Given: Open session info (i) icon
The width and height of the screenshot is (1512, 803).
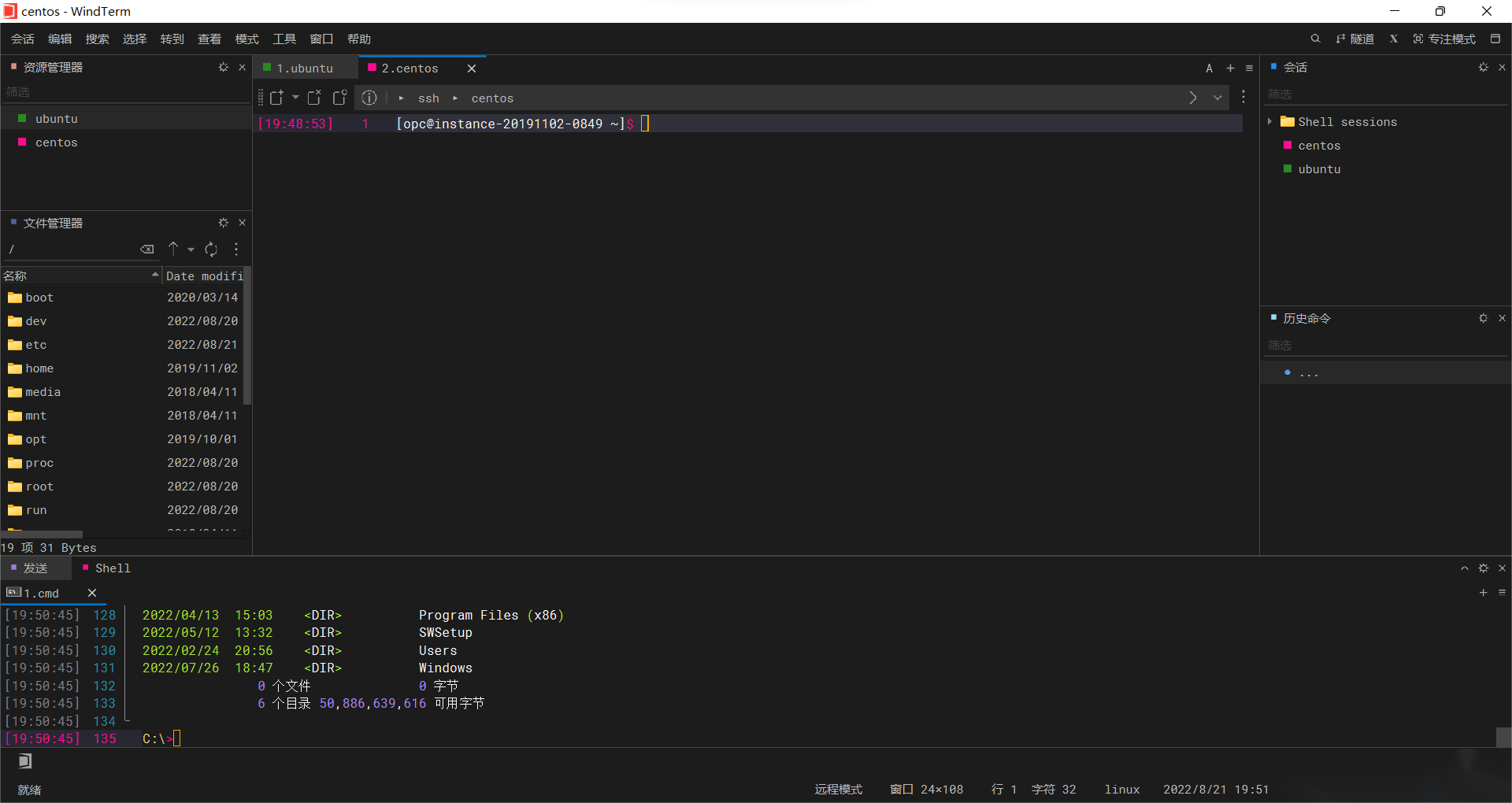Looking at the screenshot, I should [369, 98].
